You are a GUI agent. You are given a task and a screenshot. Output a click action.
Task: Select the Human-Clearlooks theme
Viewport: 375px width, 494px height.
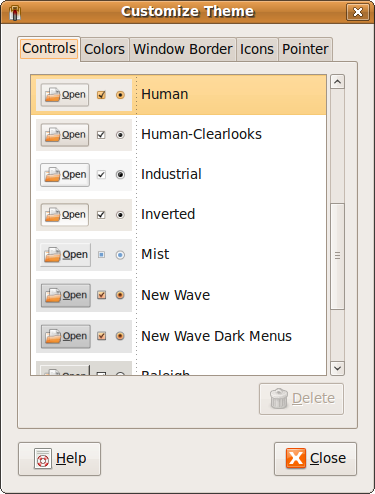coord(201,134)
